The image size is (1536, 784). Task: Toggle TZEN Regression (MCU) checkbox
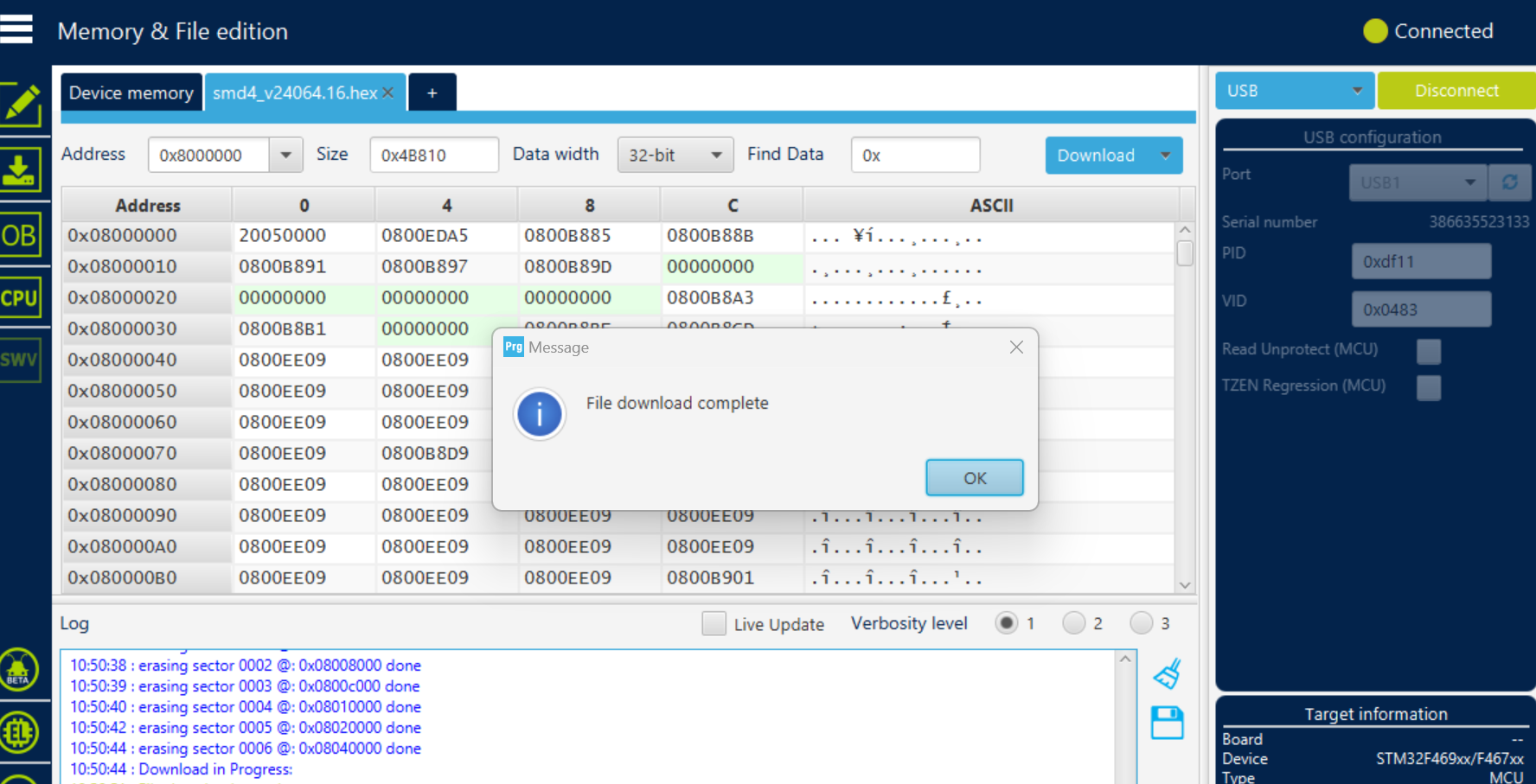pos(1429,387)
